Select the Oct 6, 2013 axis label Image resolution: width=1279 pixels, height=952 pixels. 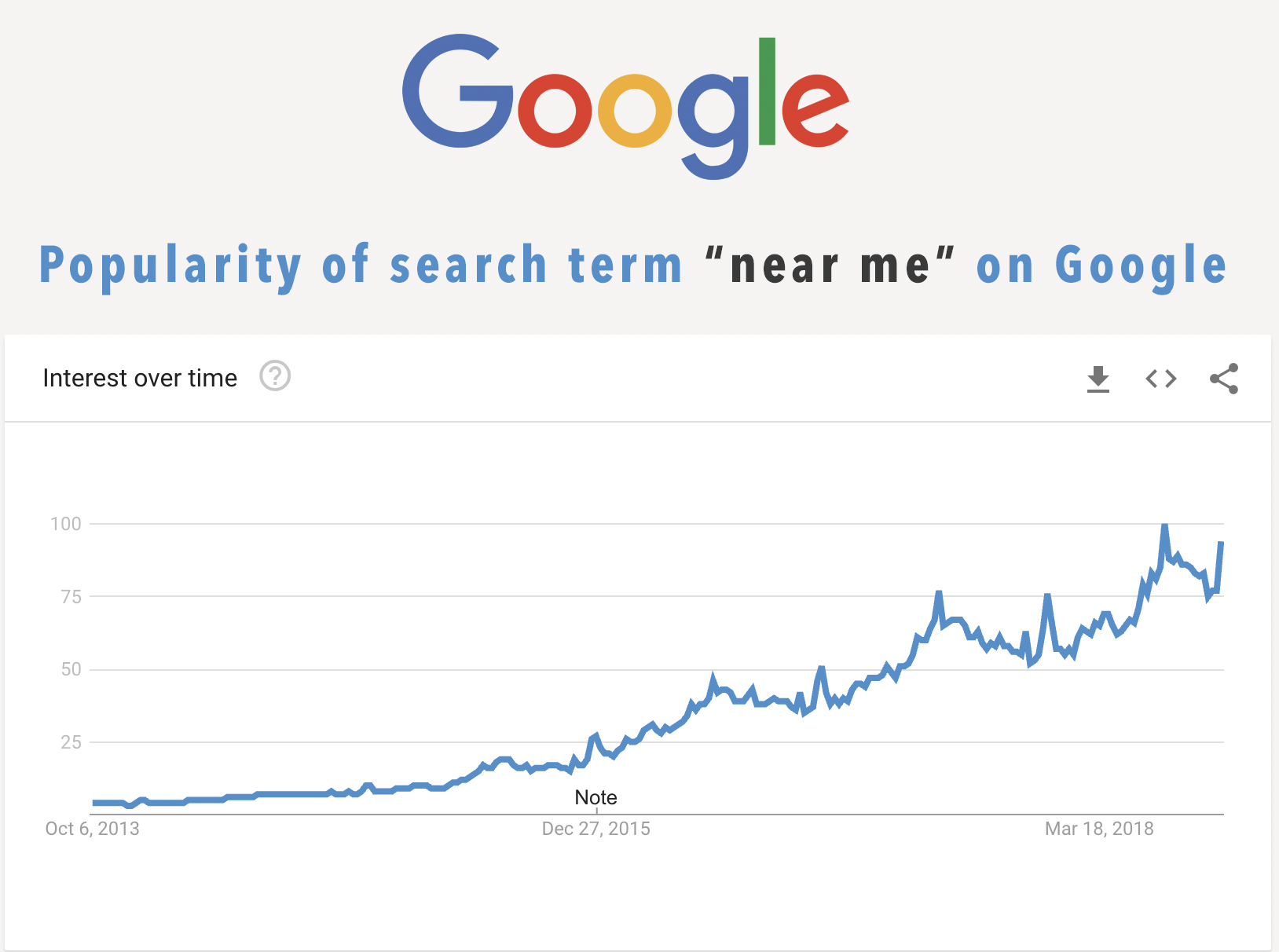click(93, 829)
